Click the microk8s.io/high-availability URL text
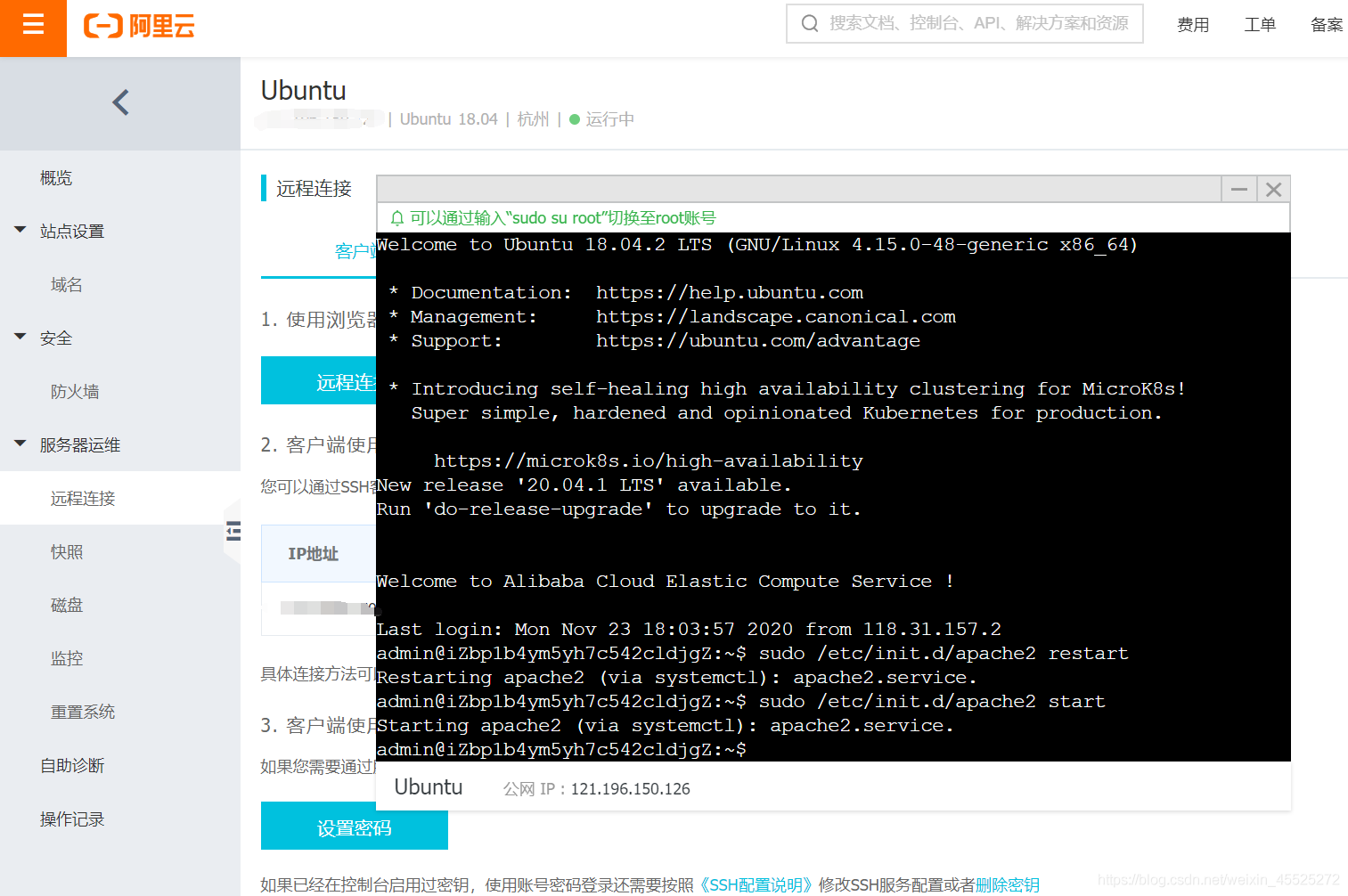Image resolution: width=1348 pixels, height=896 pixels. [x=648, y=461]
